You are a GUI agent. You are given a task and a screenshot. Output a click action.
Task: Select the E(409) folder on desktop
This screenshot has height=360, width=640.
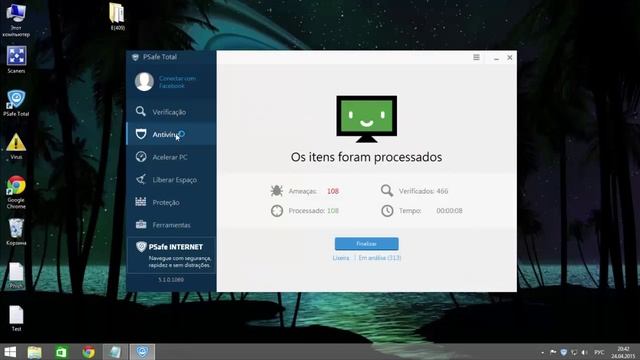(x=117, y=17)
